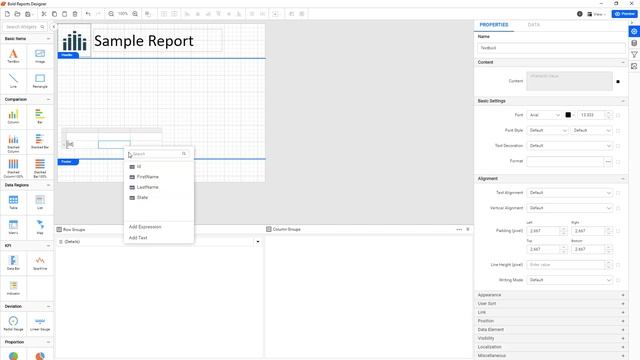Open the (Details) row group dropdown arrow
640x360 pixels.
pos(258,242)
